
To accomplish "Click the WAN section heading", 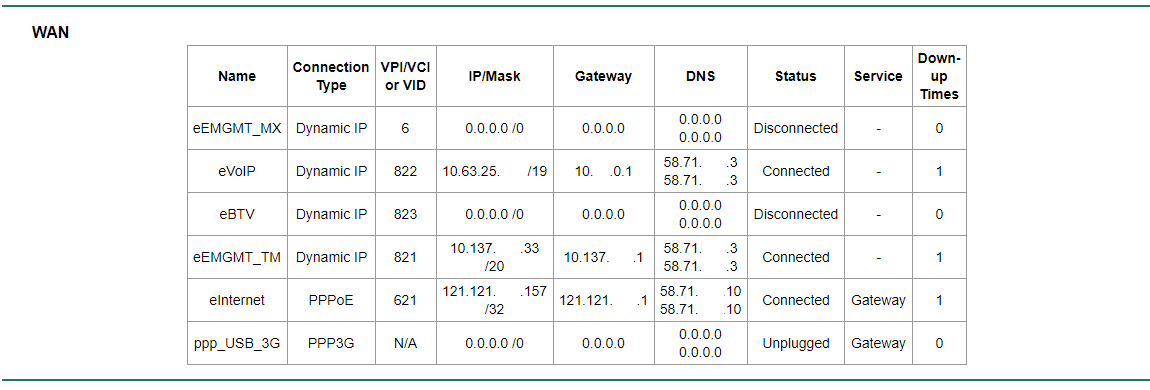I will pyautogui.click(x=51, y=33).
